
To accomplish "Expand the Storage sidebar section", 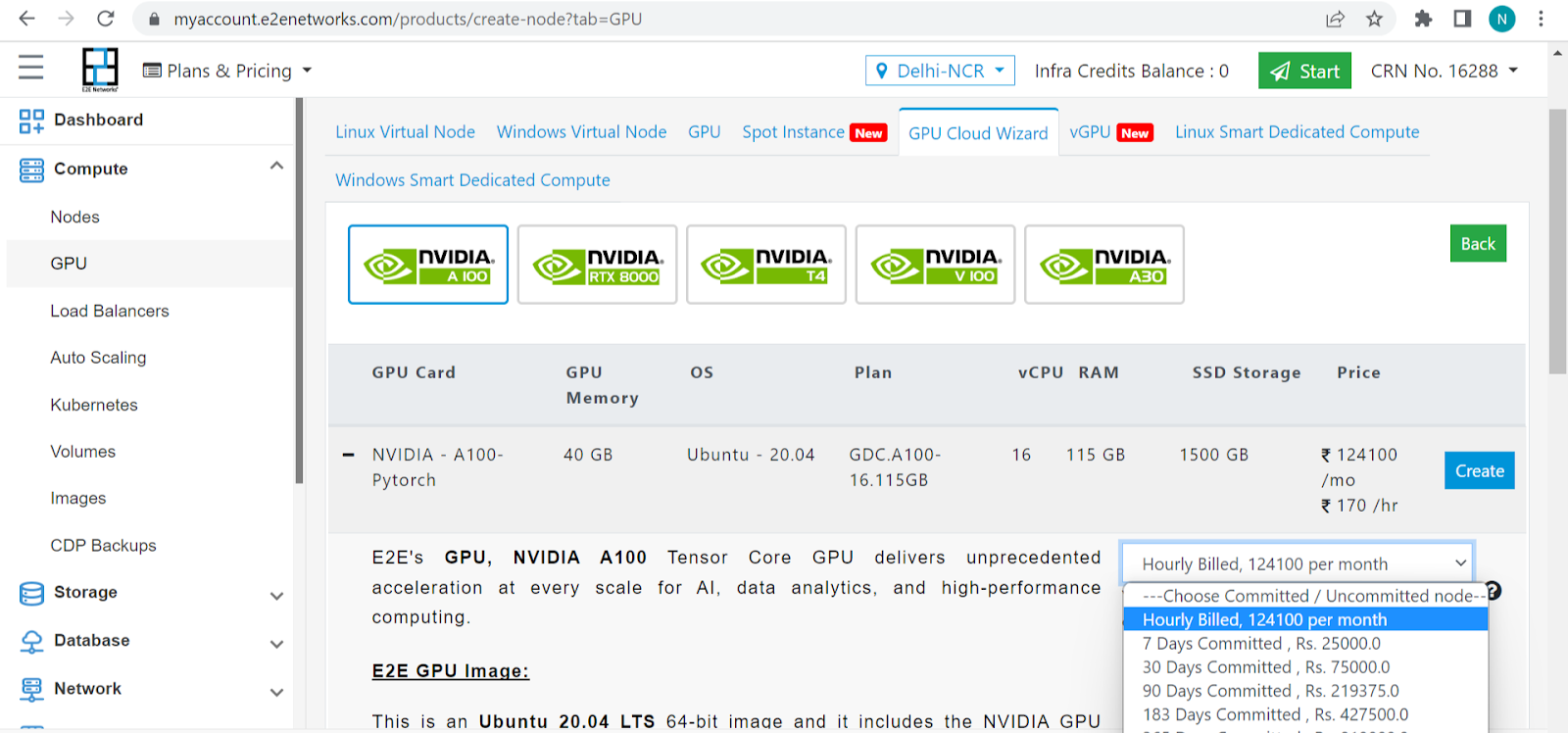I will [x=277, y=596].
